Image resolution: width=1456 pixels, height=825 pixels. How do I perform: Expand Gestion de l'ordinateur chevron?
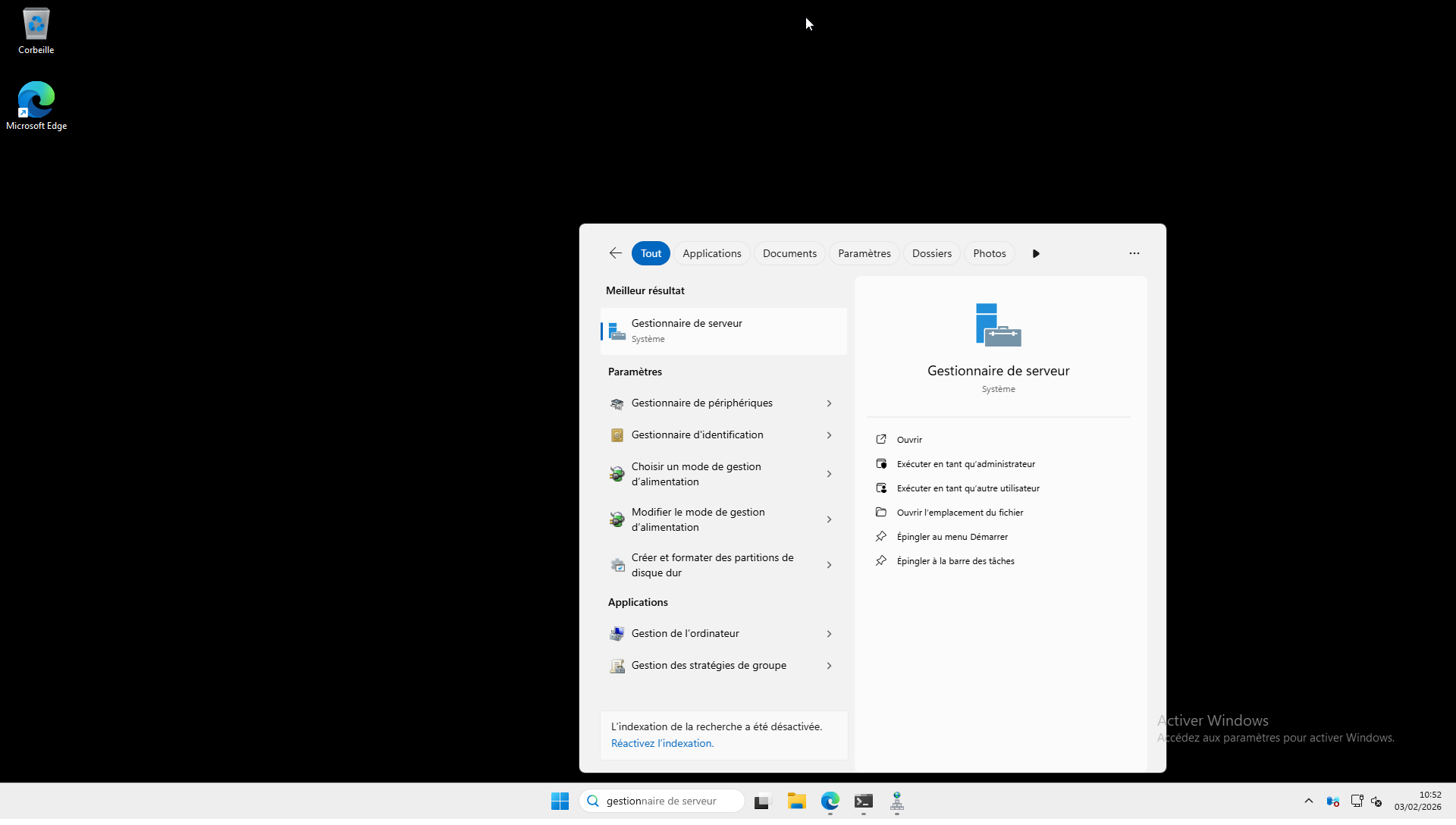coord(829,634)
